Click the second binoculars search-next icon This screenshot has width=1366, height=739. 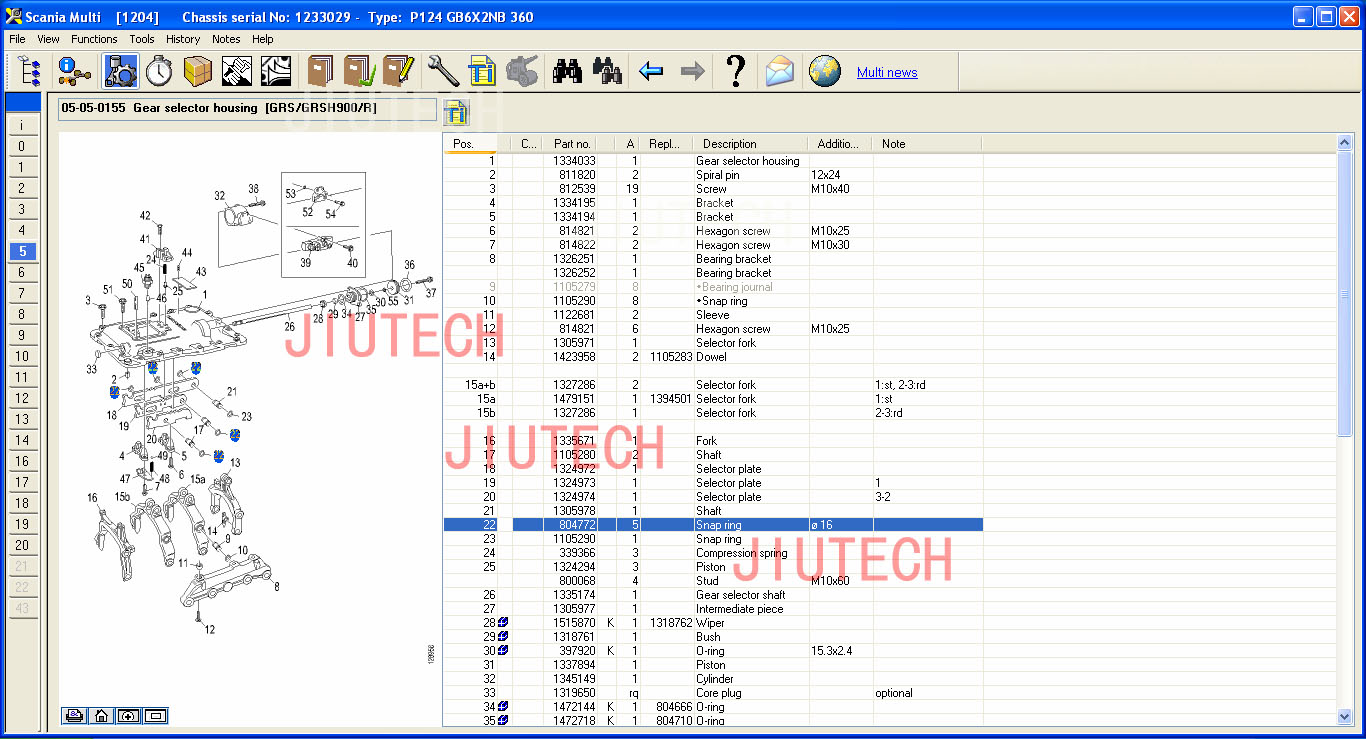click(x=607, y=71)
